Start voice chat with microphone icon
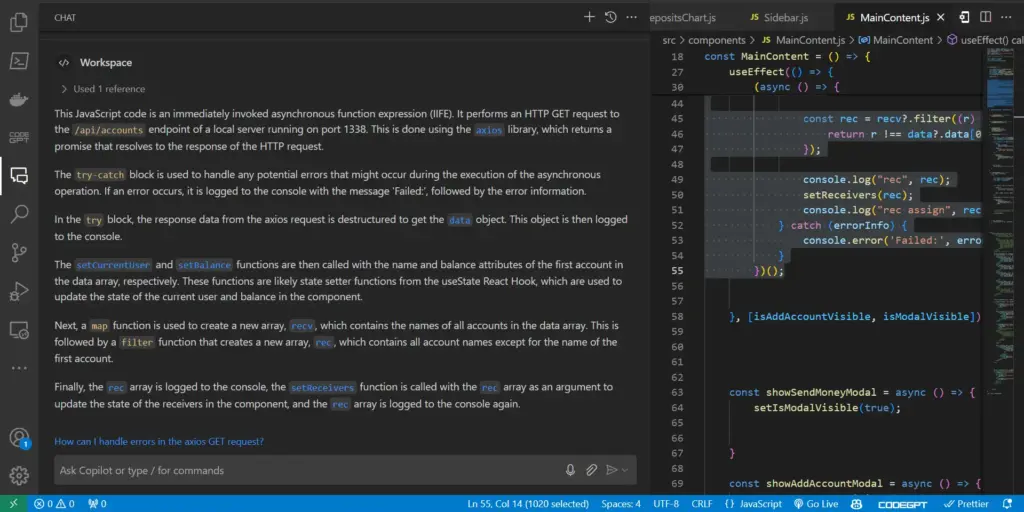The width and height of the screenshot is (1024, 512). pos(570,470)
